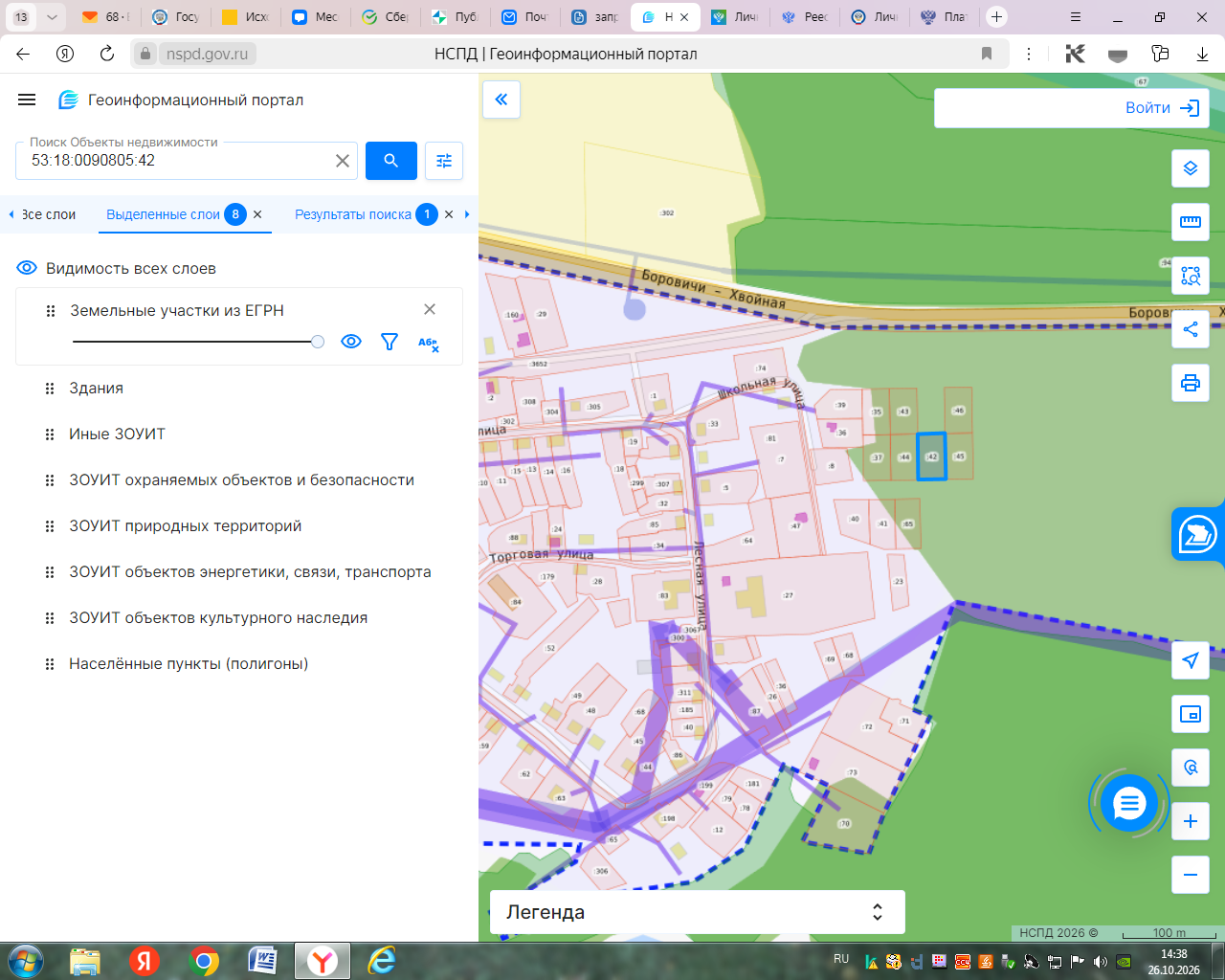
Task: Reload the browser page
Action: coord(107,54)
